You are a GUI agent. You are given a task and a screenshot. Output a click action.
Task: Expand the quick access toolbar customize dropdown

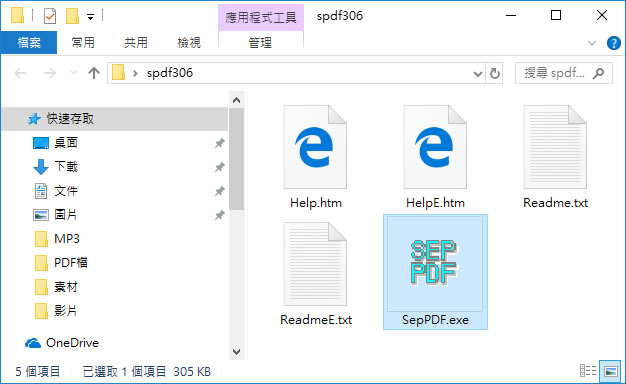point(91,17)
